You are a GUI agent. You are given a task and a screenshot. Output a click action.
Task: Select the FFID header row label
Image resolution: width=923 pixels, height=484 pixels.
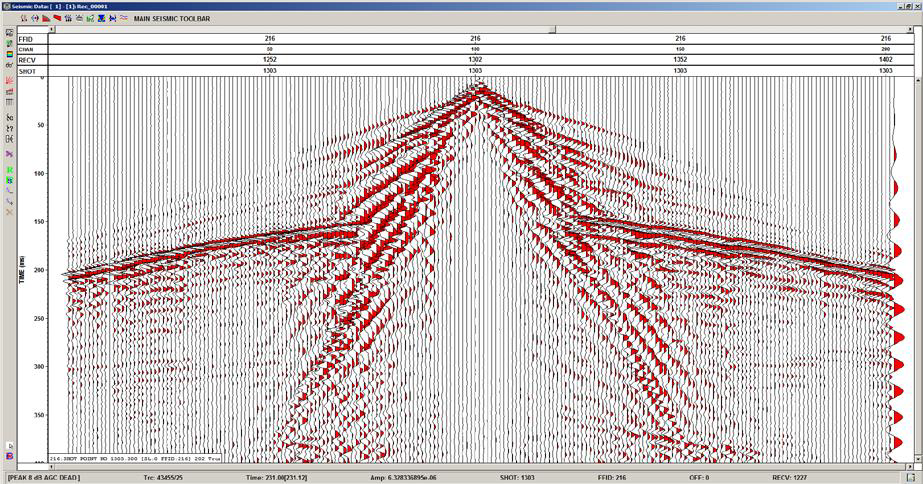[26, 39]
